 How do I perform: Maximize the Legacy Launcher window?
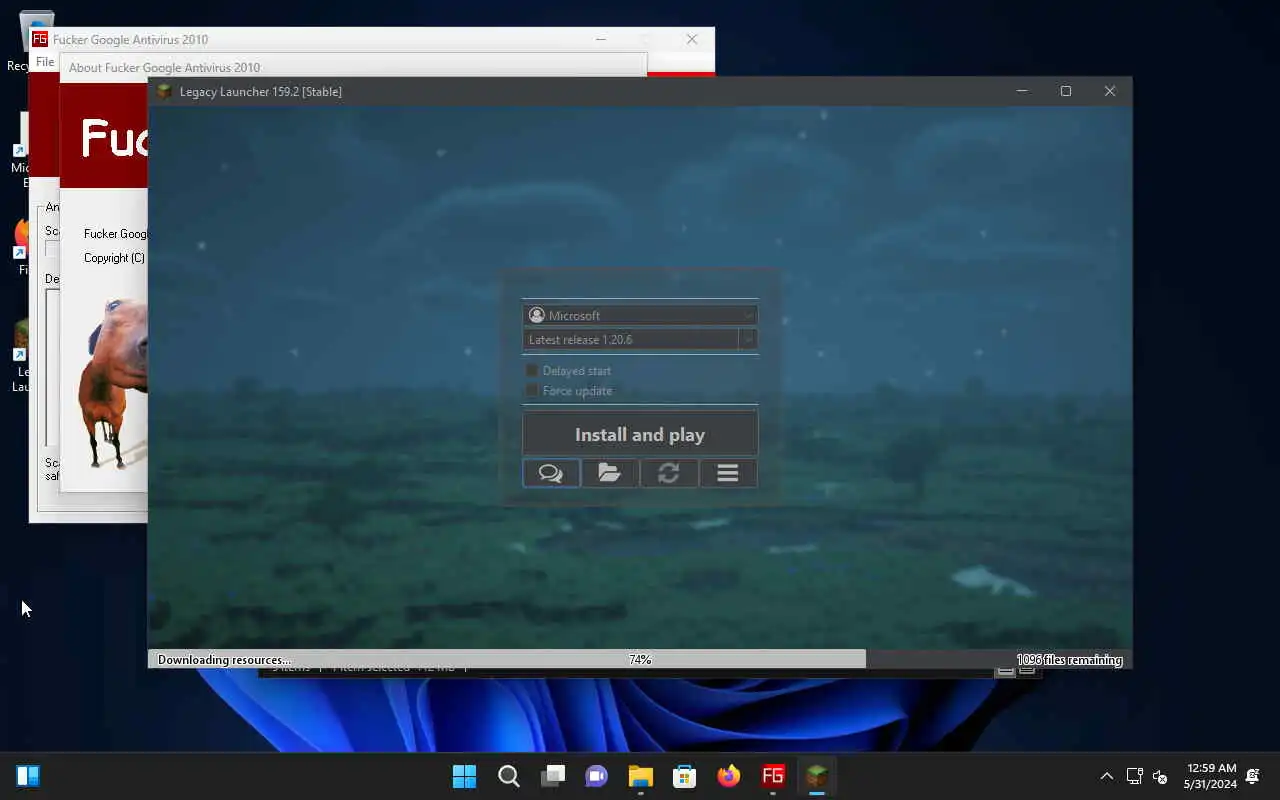tap(1066, 91)
